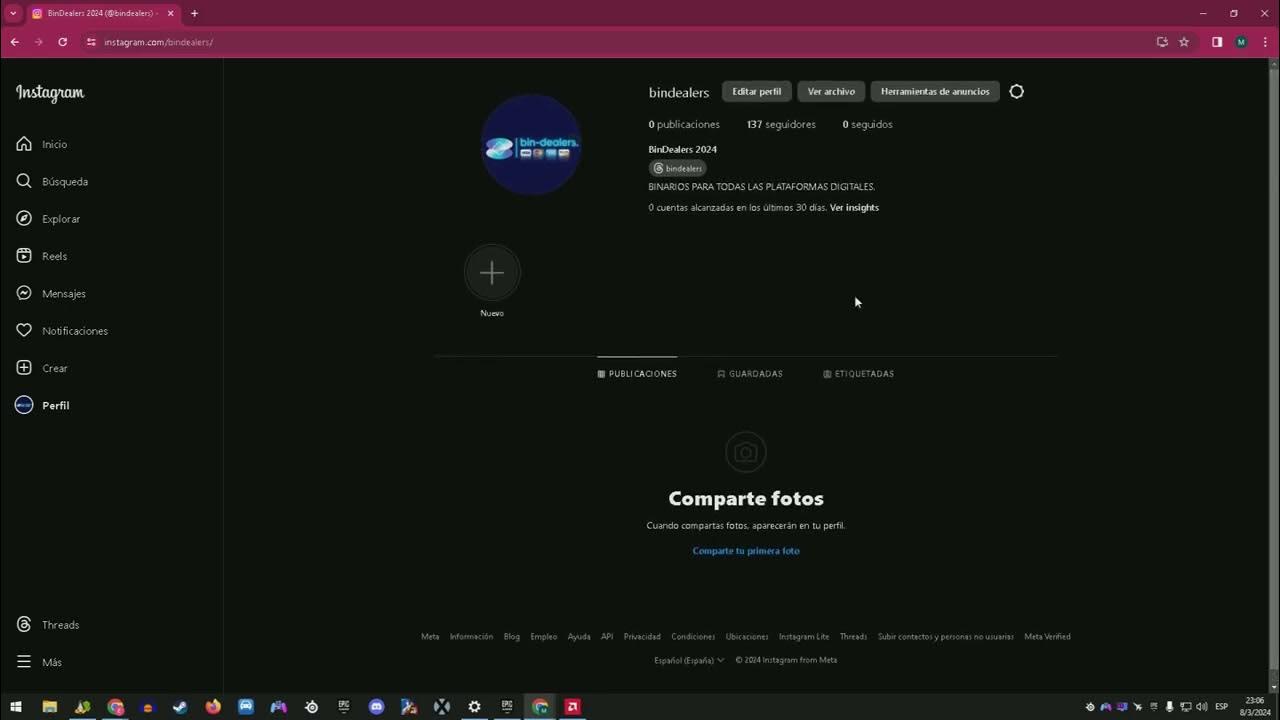1280x720 pixels.
Task: Click the camera icon above Comparte fotos
Action: 745,453
